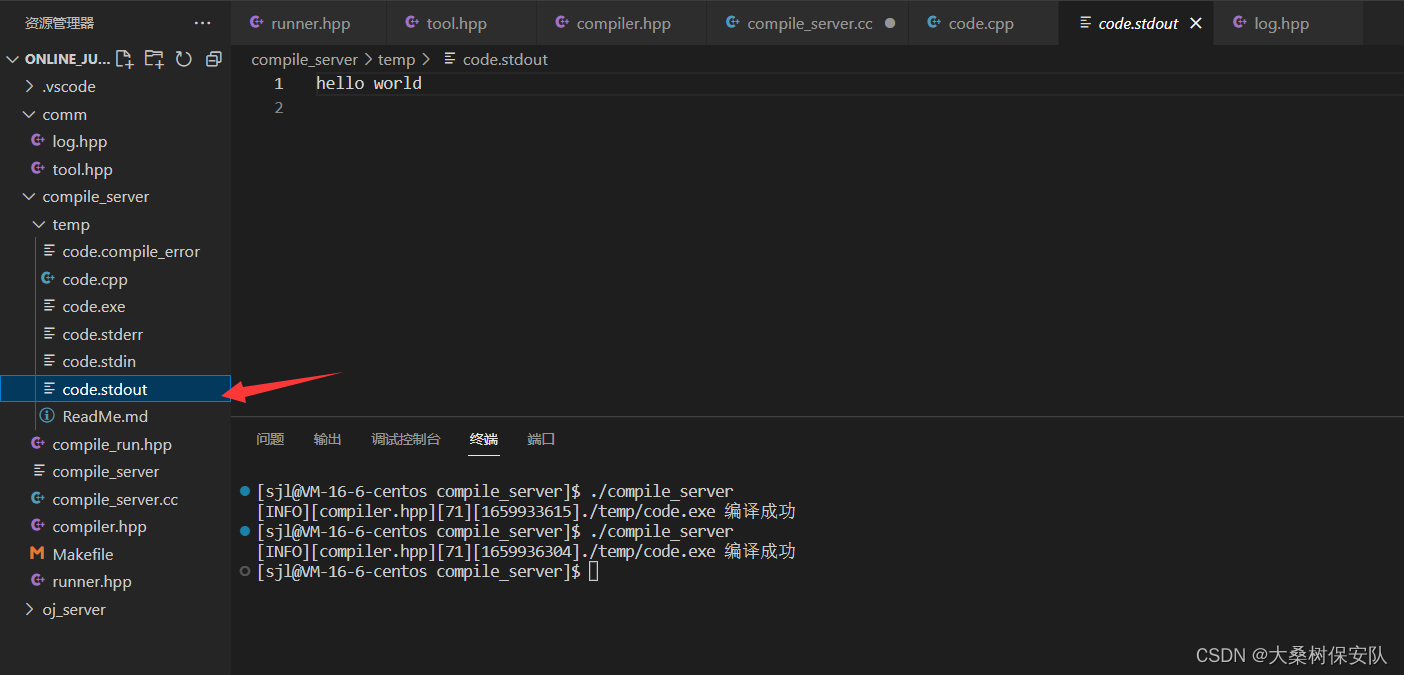Click the C++ icon beside log.hpp in tree
The image size is (1404, 675).
(38, 141)
